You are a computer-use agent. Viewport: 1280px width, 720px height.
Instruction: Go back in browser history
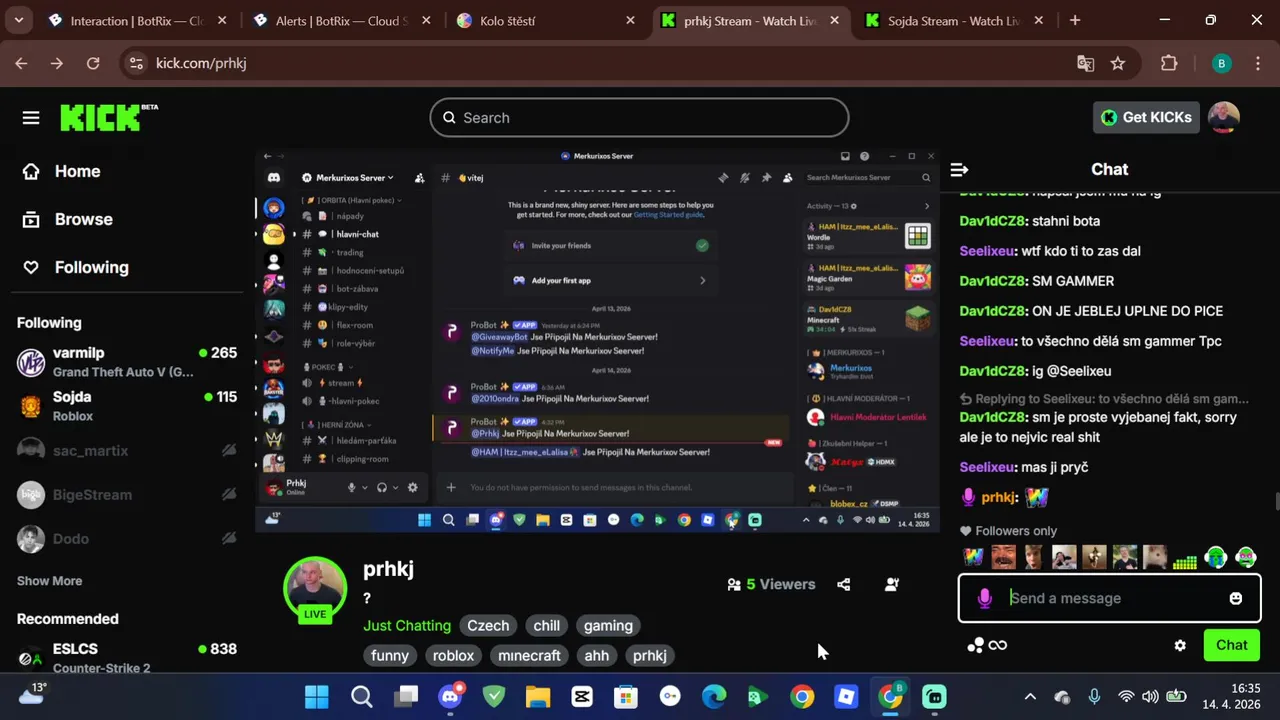pos(21,63)
